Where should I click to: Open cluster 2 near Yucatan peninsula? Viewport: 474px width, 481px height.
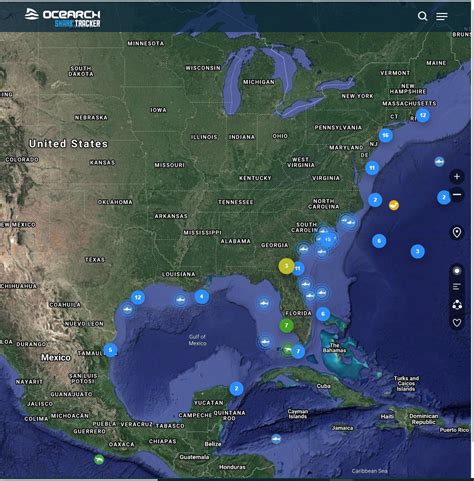point(236,389)
